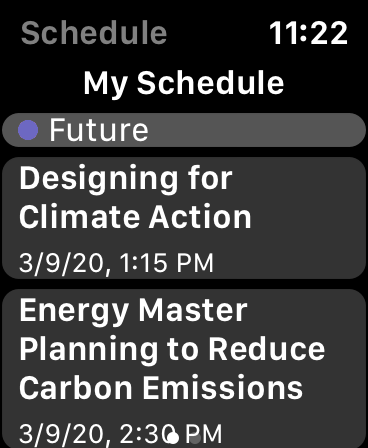The width and height of the screenshot is (368, 448).
Task: Click the word Future in the pill
Action: 99,130
